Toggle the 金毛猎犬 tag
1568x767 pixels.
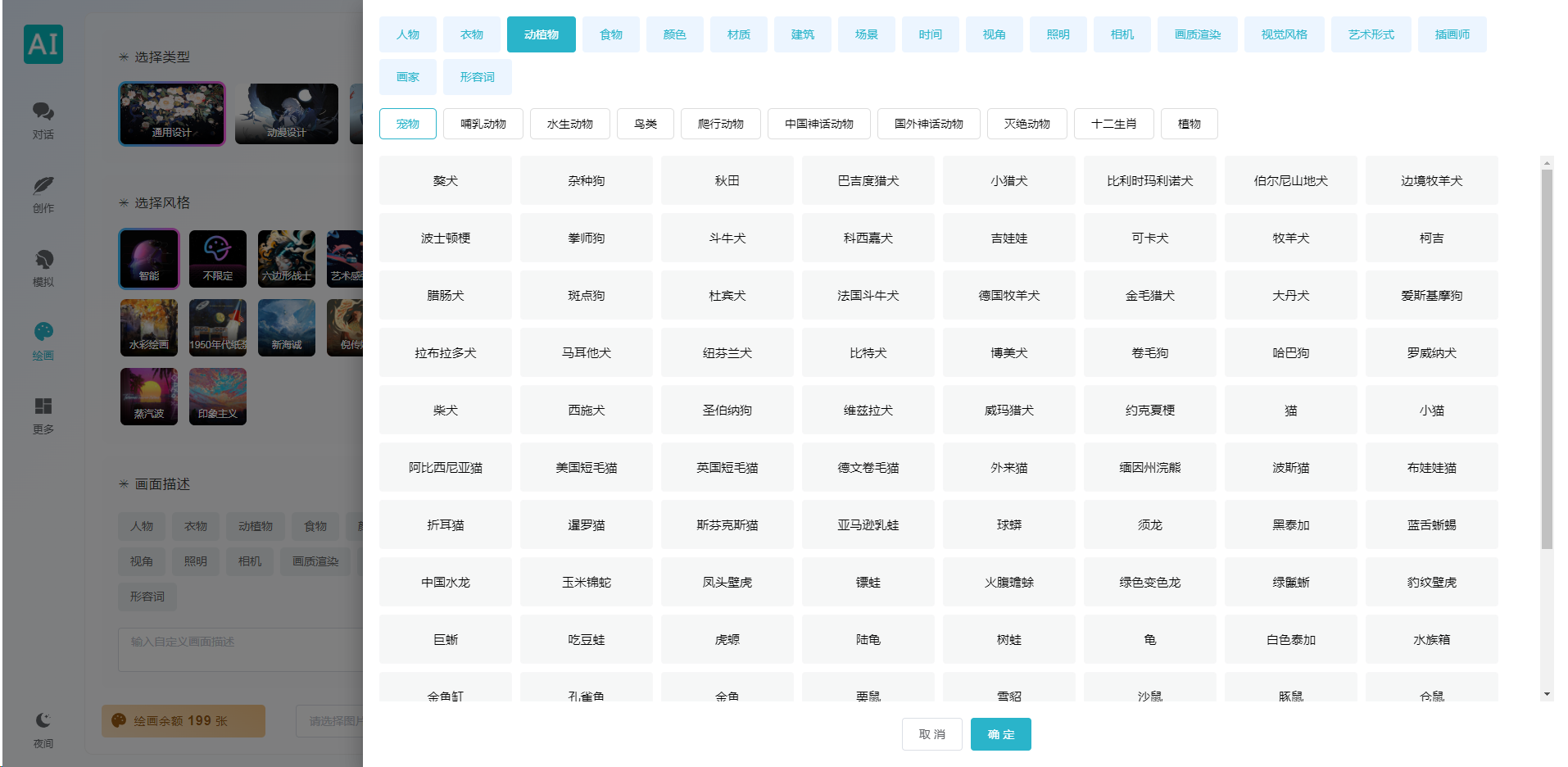click(x=1149, y=295)
